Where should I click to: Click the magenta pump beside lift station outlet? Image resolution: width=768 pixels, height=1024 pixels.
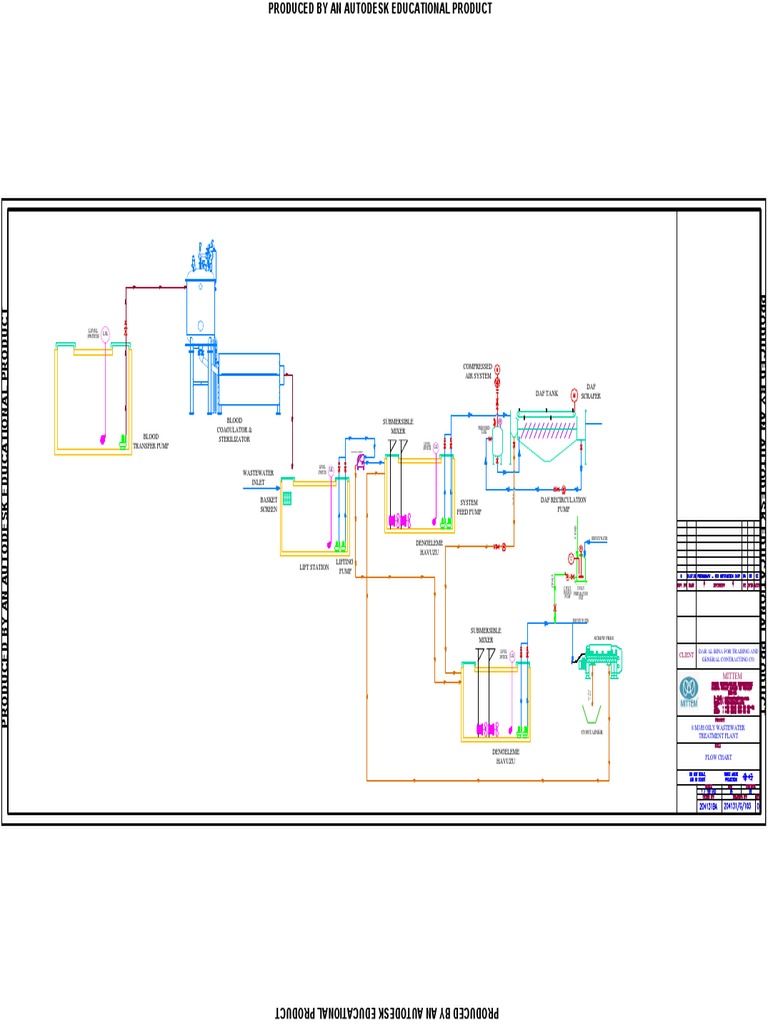pyautogui.click(x=360, y=462)
